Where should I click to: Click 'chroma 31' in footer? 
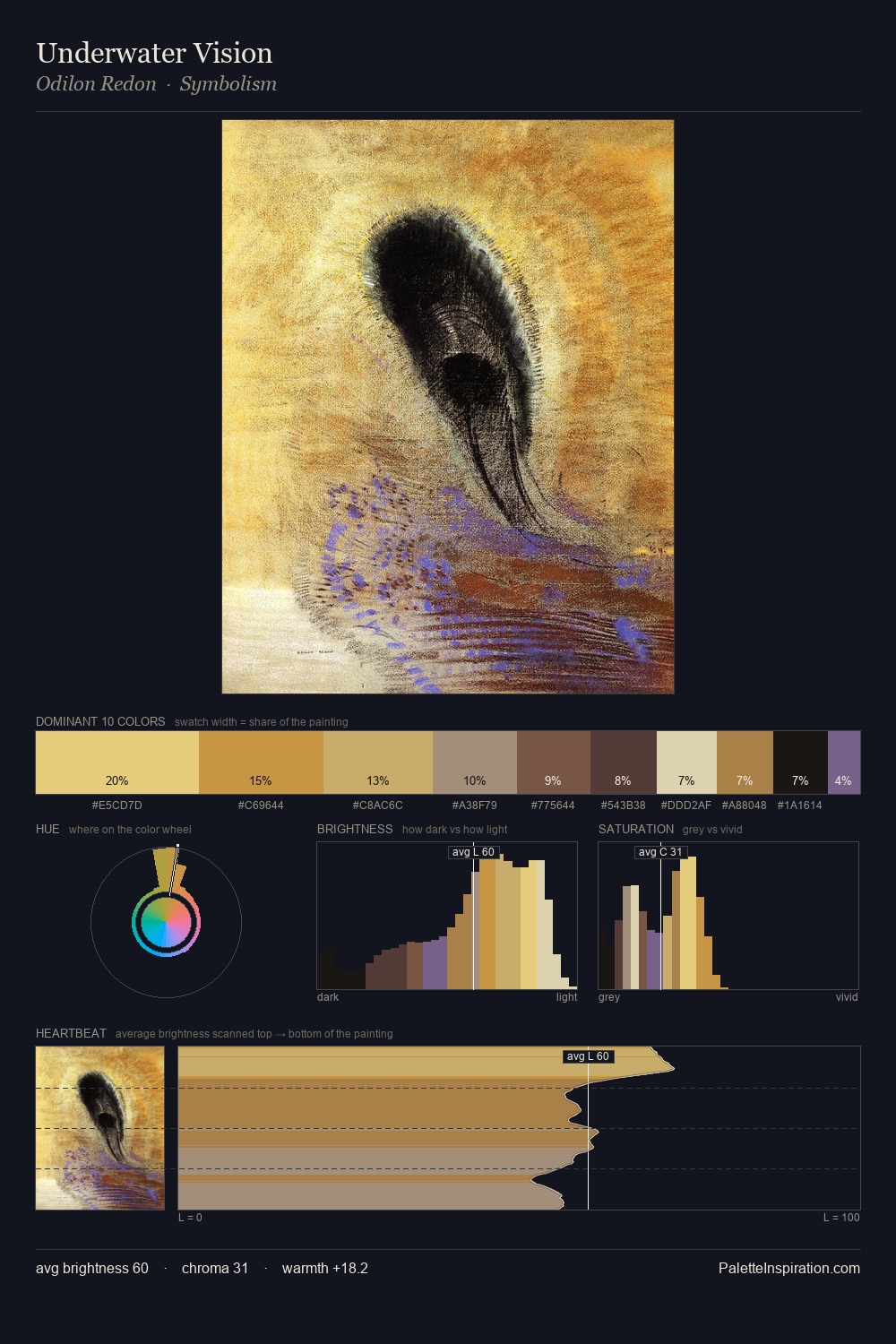(x=215, y=1268)
